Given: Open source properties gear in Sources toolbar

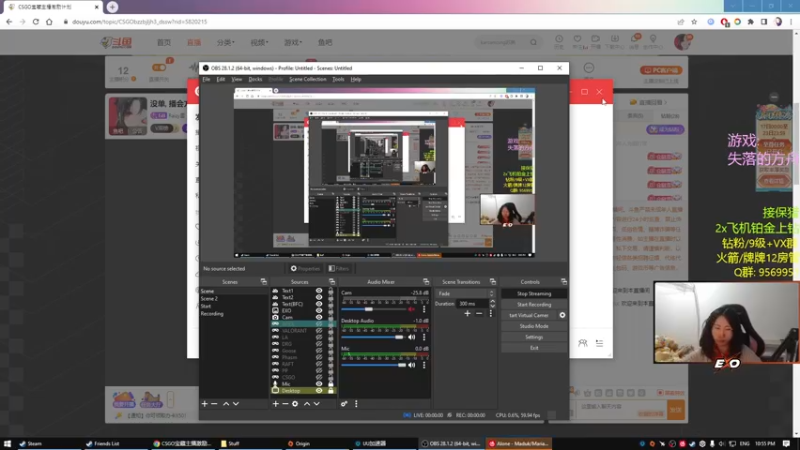Looking at the screenshot, I should point(295,404).
